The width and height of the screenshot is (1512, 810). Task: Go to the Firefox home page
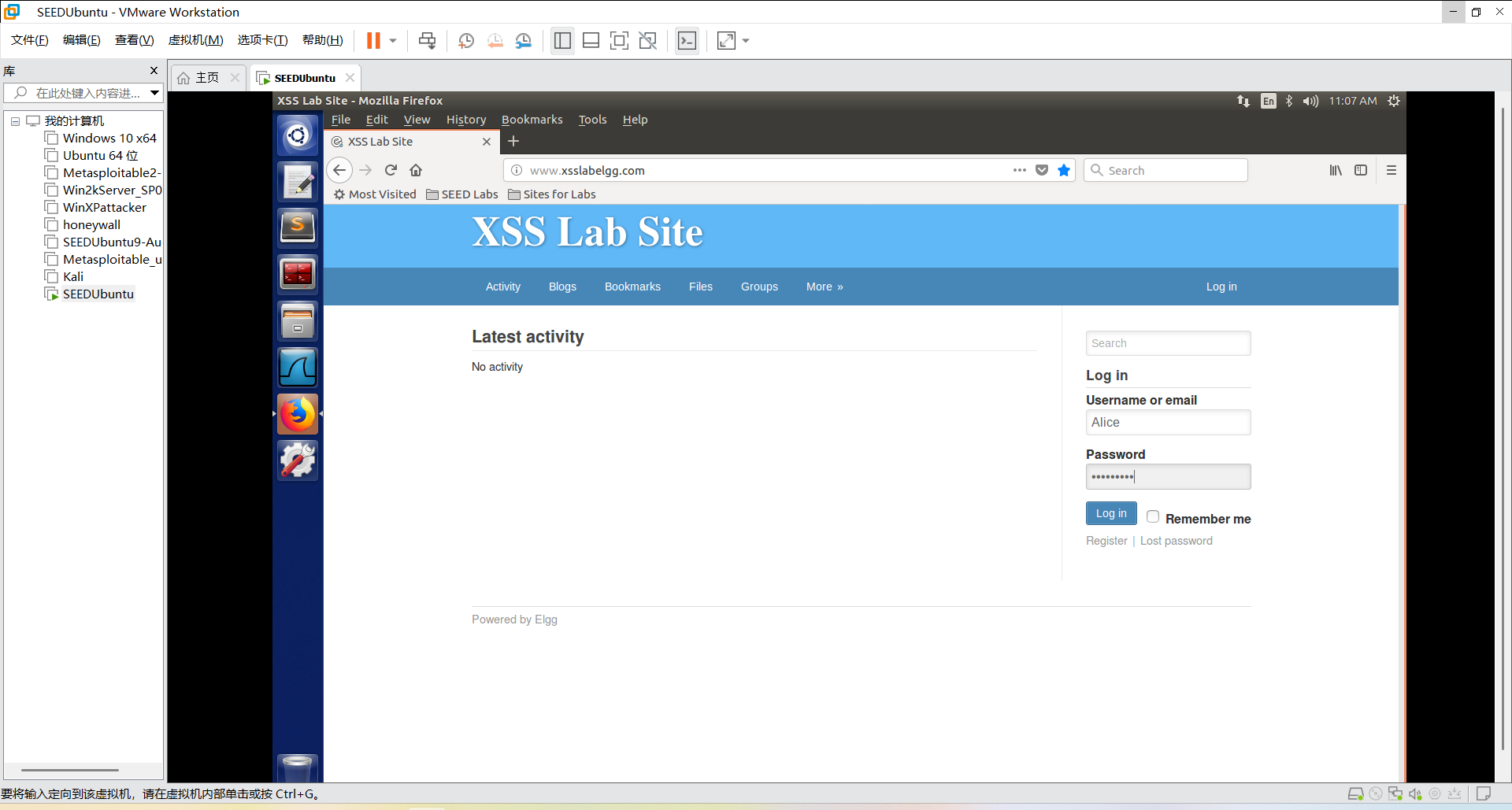click(x=416, y=170)
